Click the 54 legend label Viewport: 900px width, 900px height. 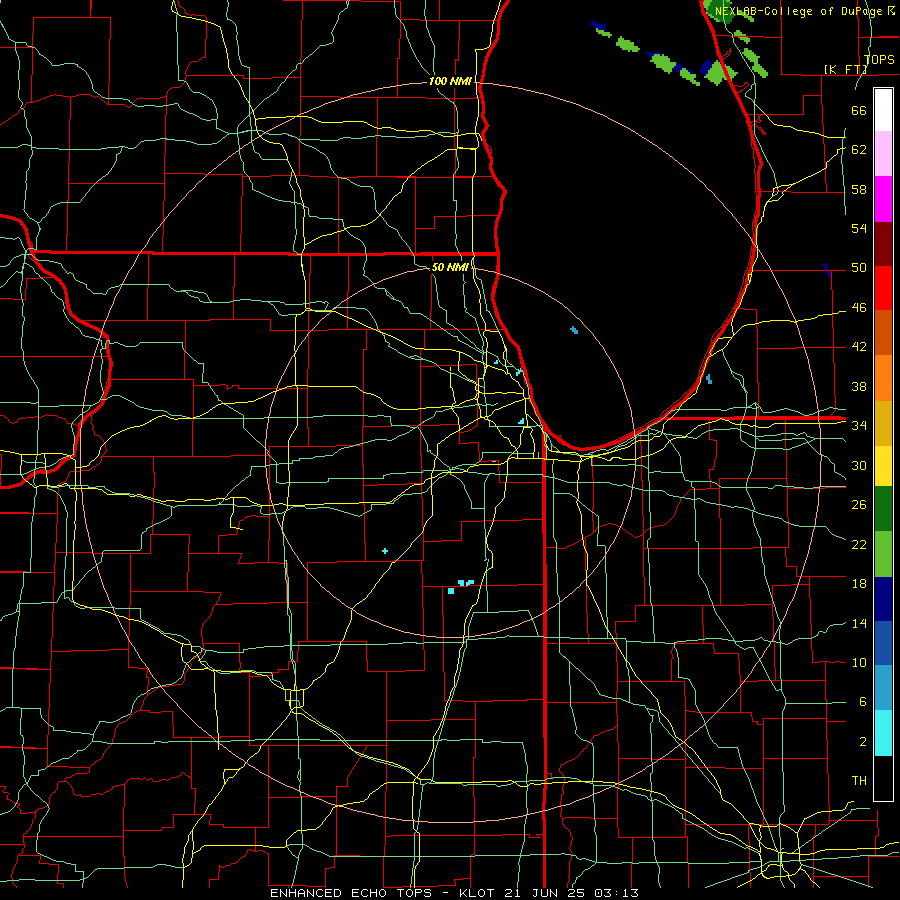[859, 228]
